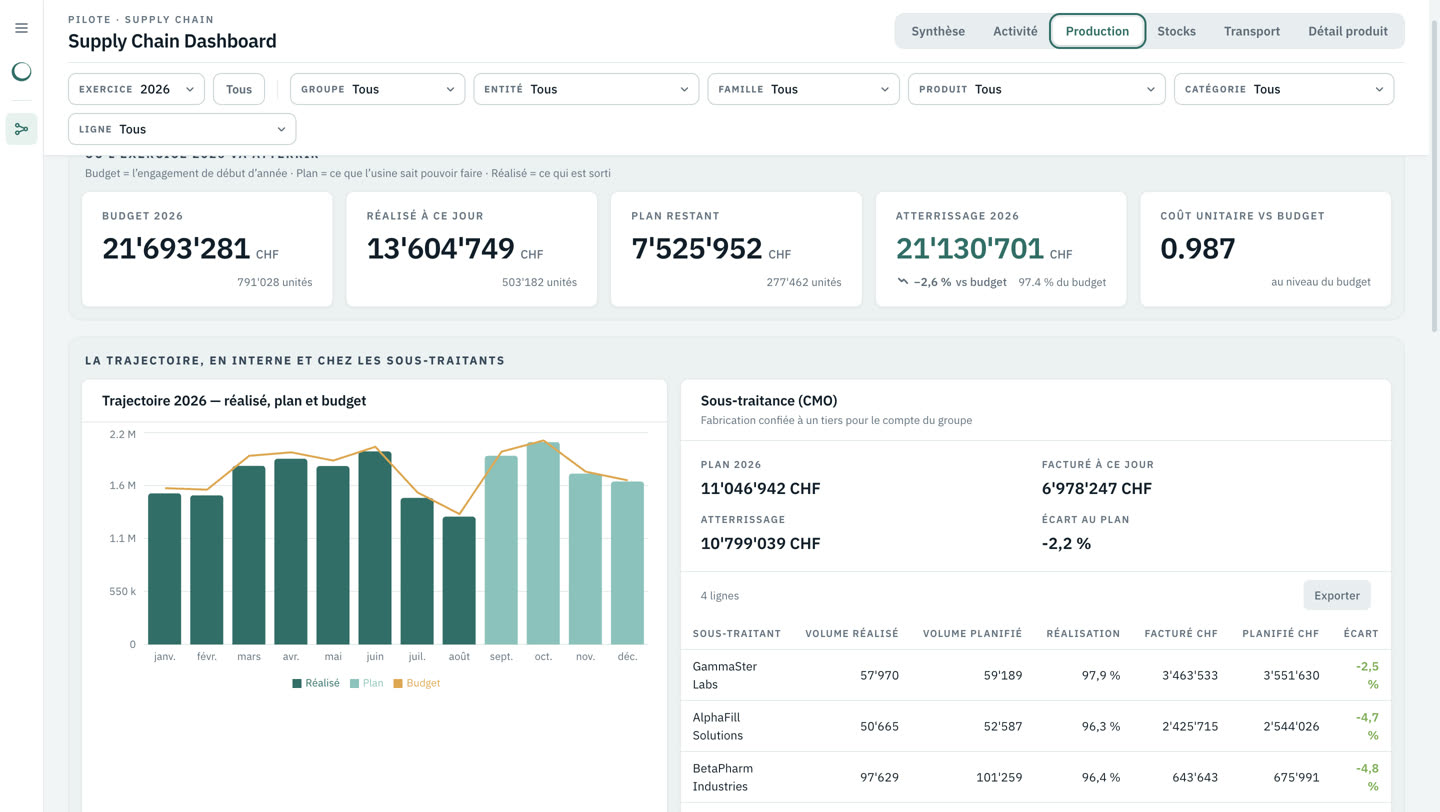
Task: Sort by Sous-traitant column header
Action: [737, 633]
